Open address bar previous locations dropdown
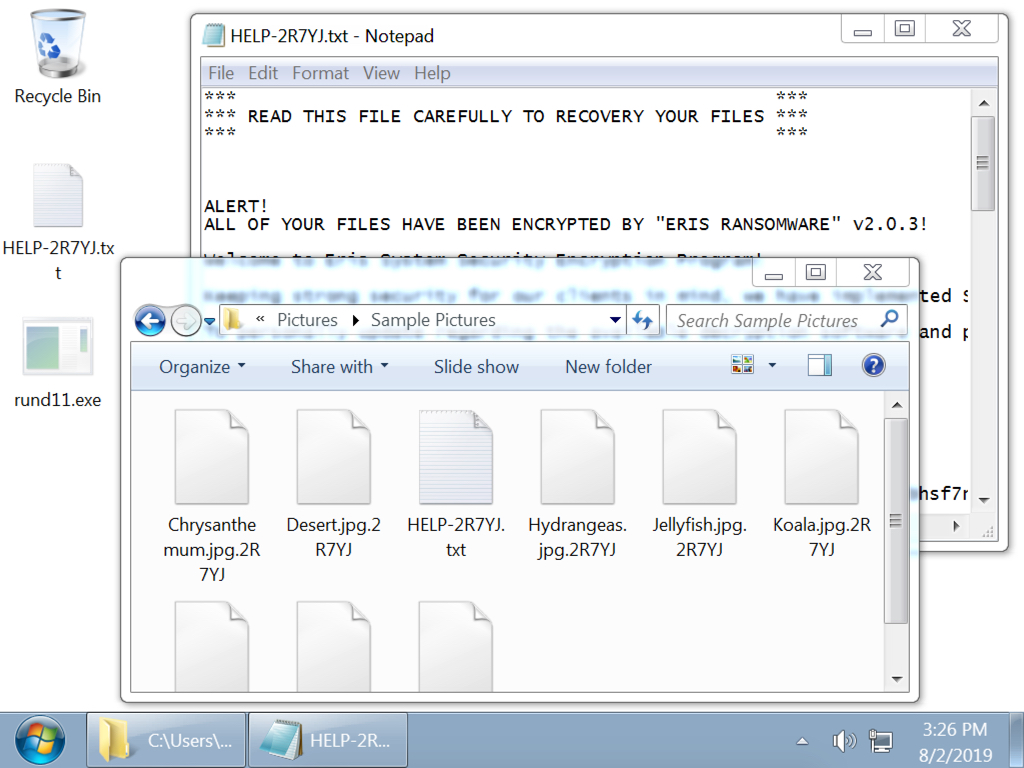 pos(615,320)
